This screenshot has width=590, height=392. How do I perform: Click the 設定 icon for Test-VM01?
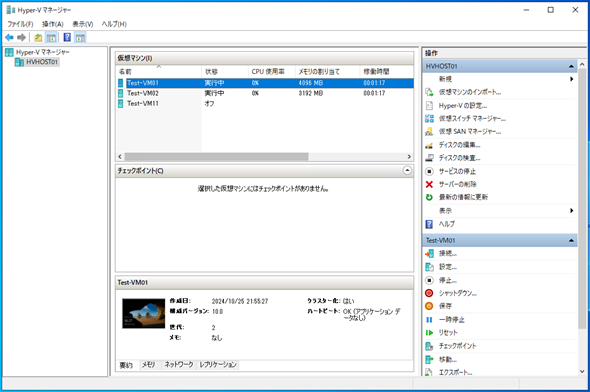click(x=429, y=267)
